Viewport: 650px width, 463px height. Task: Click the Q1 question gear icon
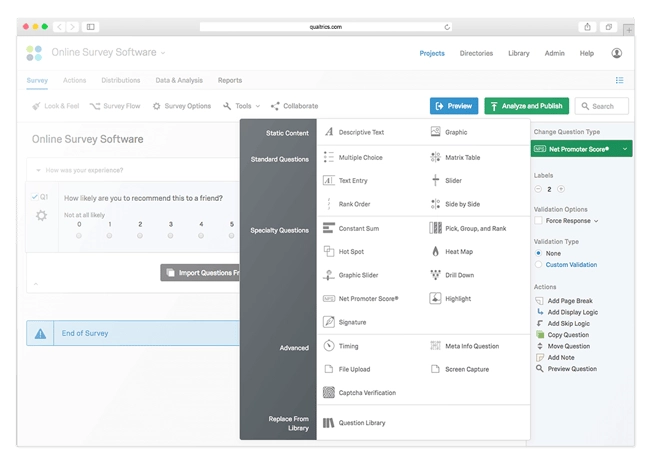(41, 215)
